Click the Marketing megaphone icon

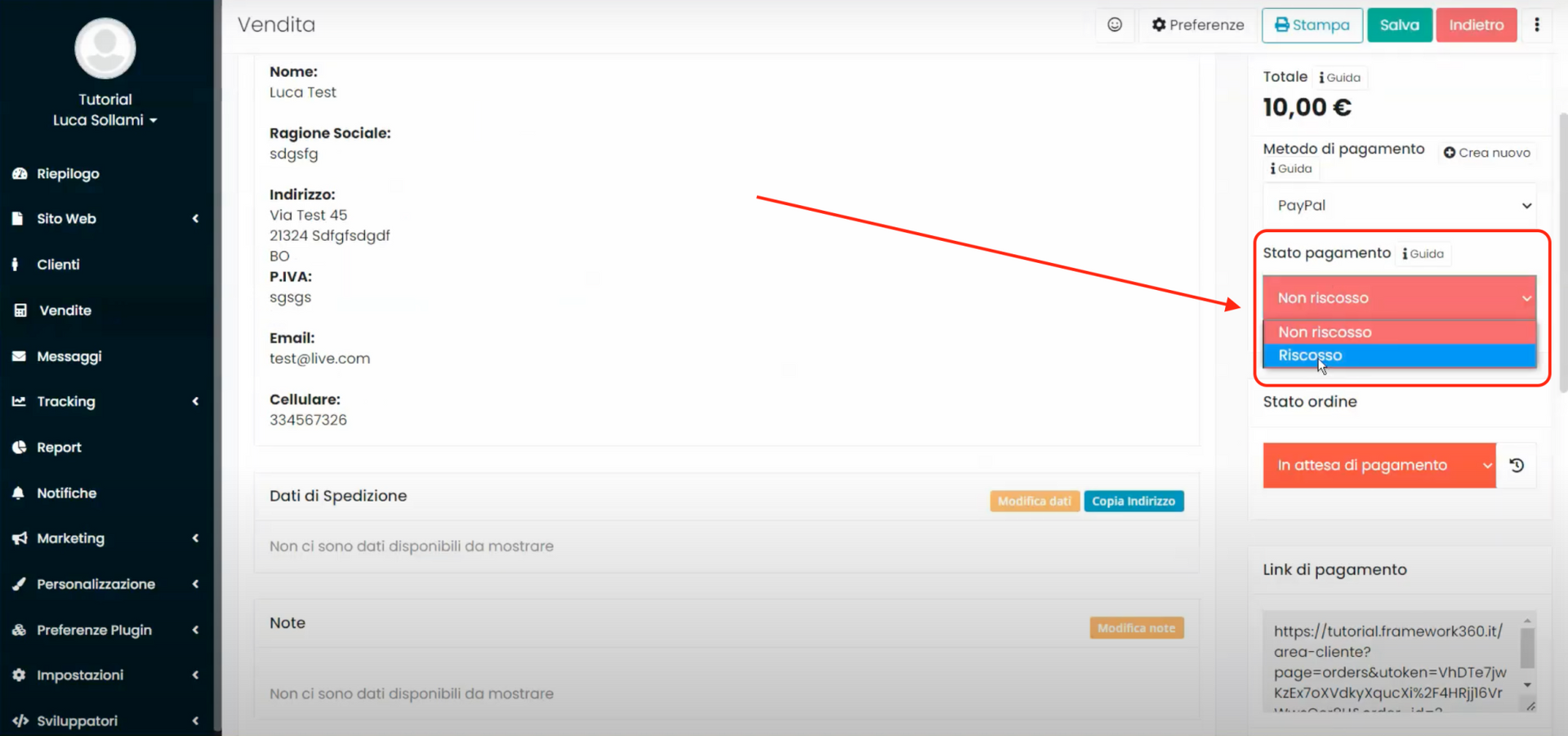(18, 538)
